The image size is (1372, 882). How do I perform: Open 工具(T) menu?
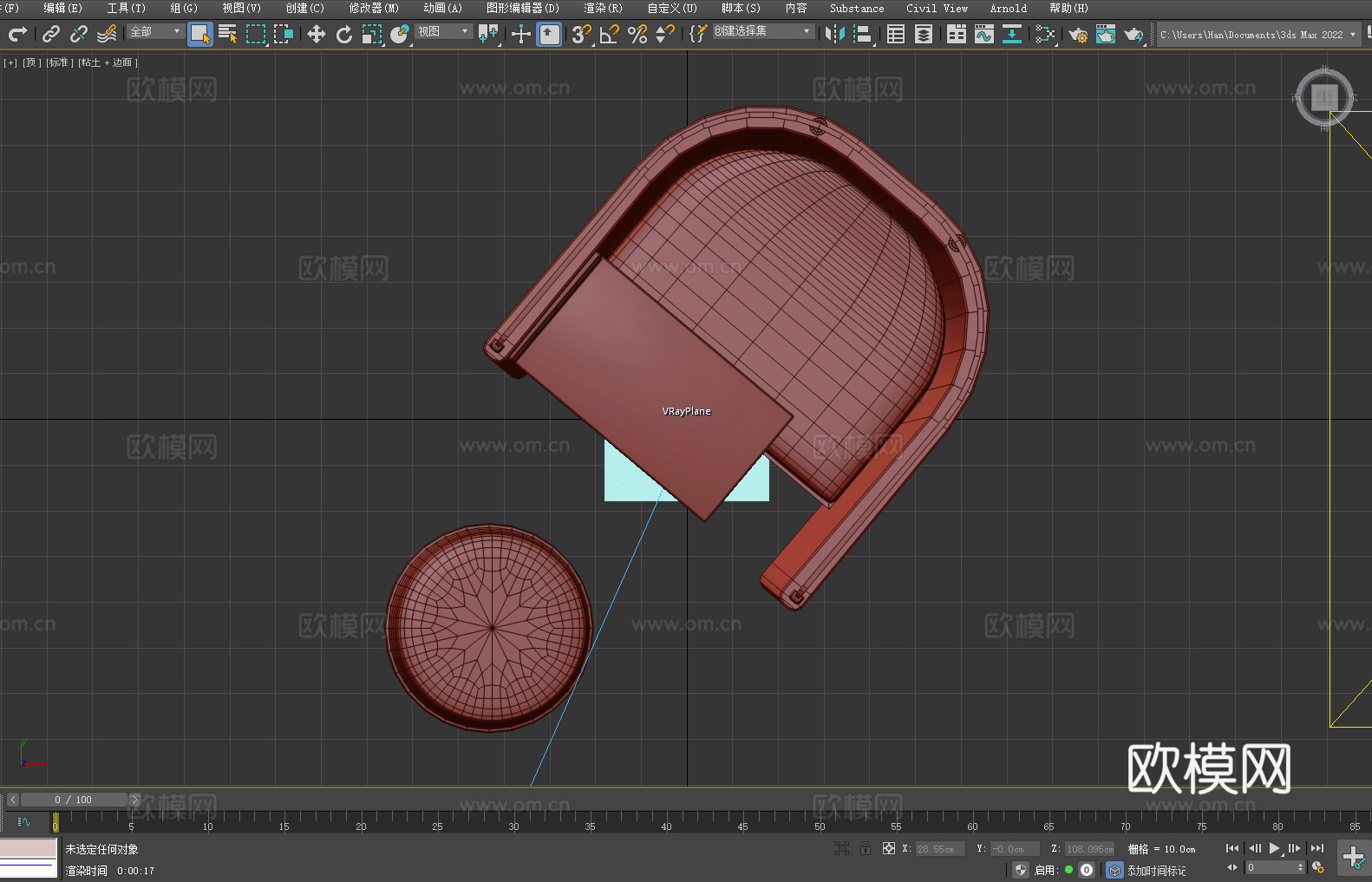coord(126,8)
